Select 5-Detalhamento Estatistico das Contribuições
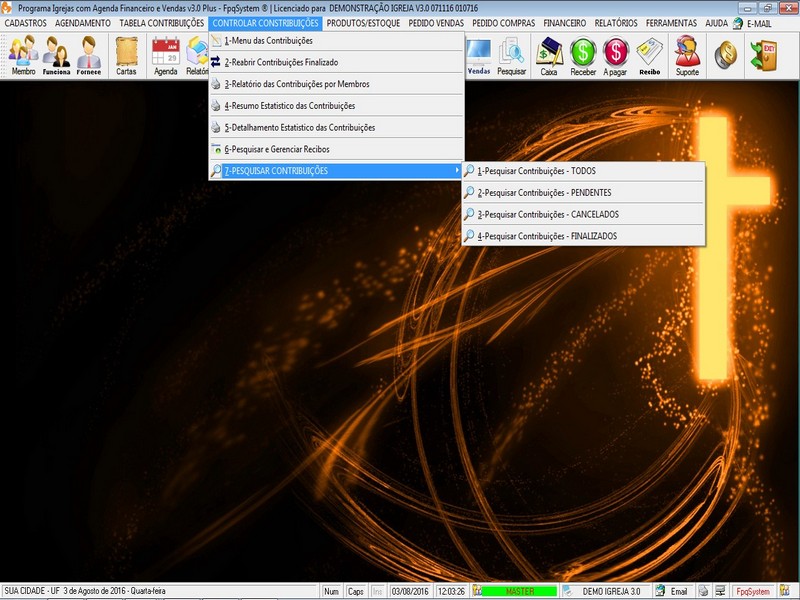Viewport: 800px width, 600px height. coord(337,128)
